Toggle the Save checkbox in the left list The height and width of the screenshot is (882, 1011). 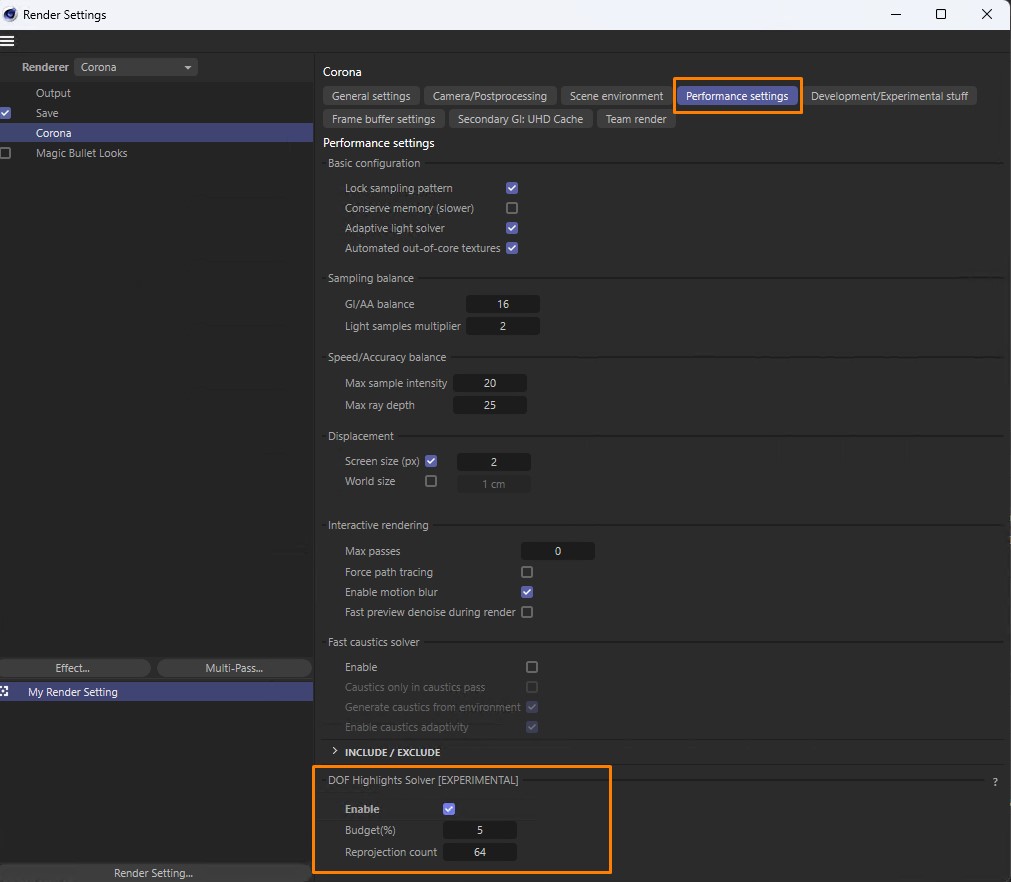point(5,113)
